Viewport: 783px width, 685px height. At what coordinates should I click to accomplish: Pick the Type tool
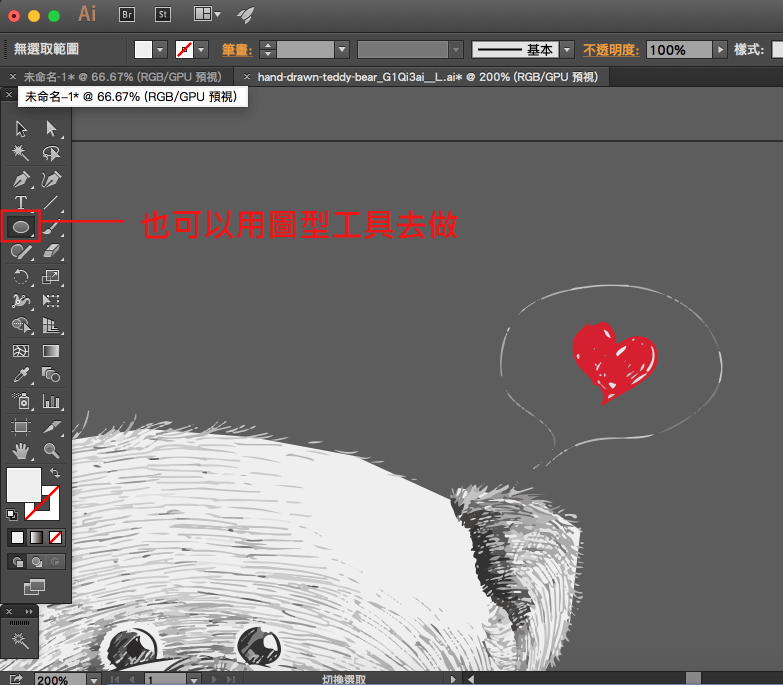click(x=21, y=203)
